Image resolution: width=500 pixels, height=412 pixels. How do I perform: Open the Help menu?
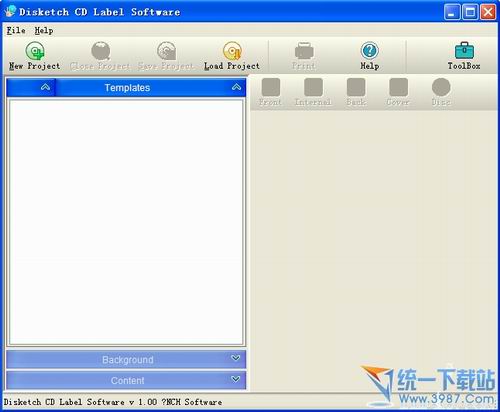44,31
